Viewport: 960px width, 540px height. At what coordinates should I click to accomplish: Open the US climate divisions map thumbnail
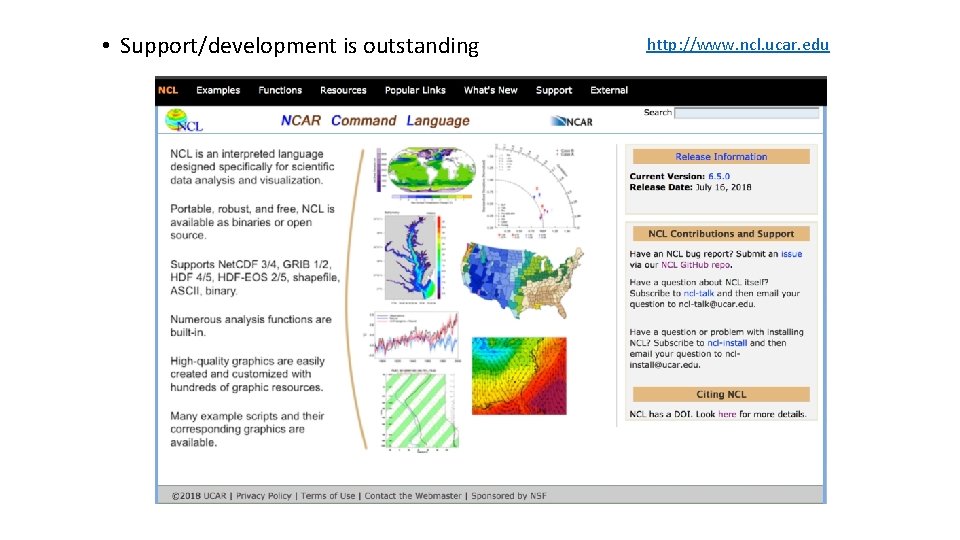(522, 280)
